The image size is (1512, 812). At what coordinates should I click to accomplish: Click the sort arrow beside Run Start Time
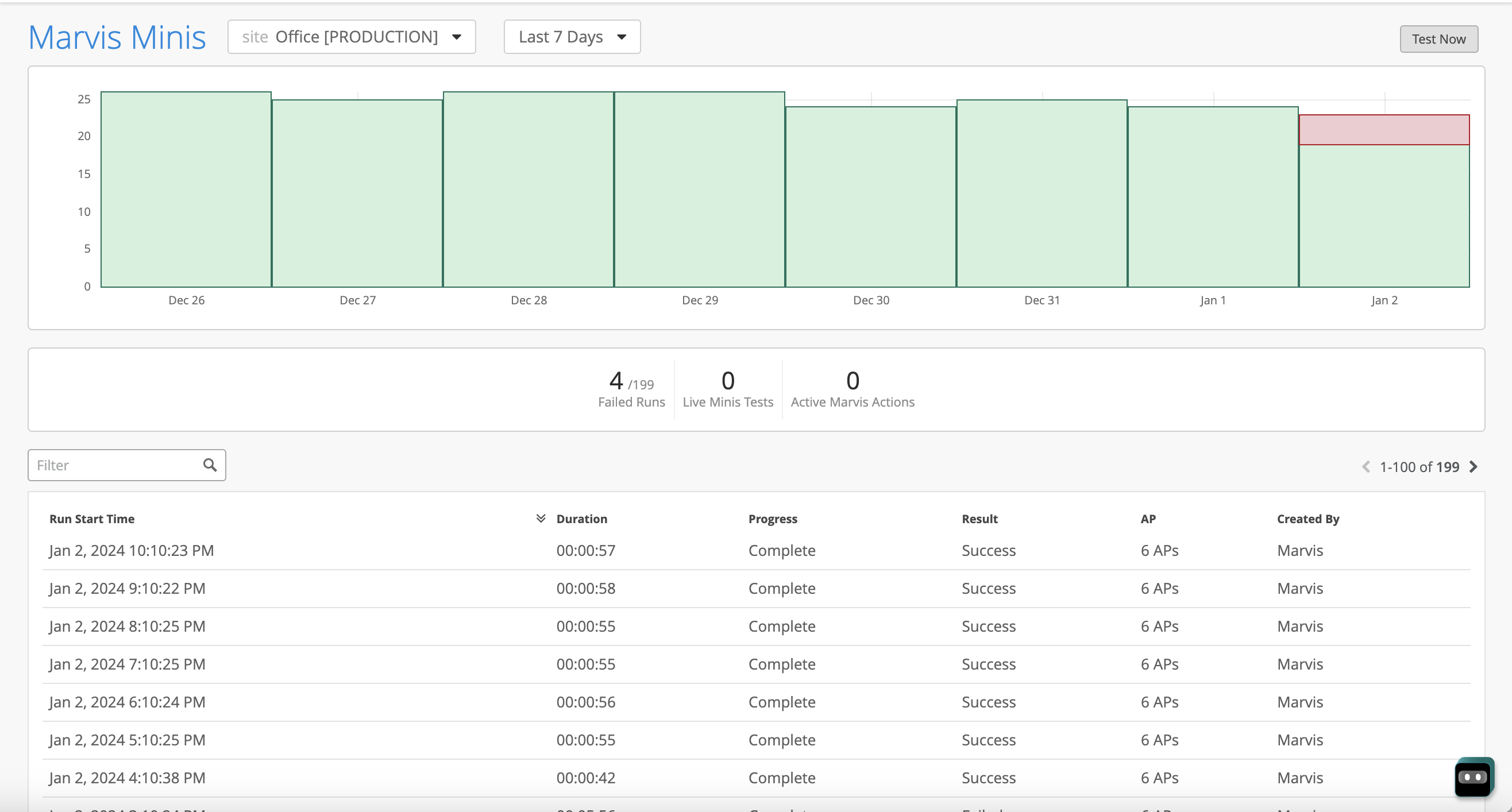[541, 518]
